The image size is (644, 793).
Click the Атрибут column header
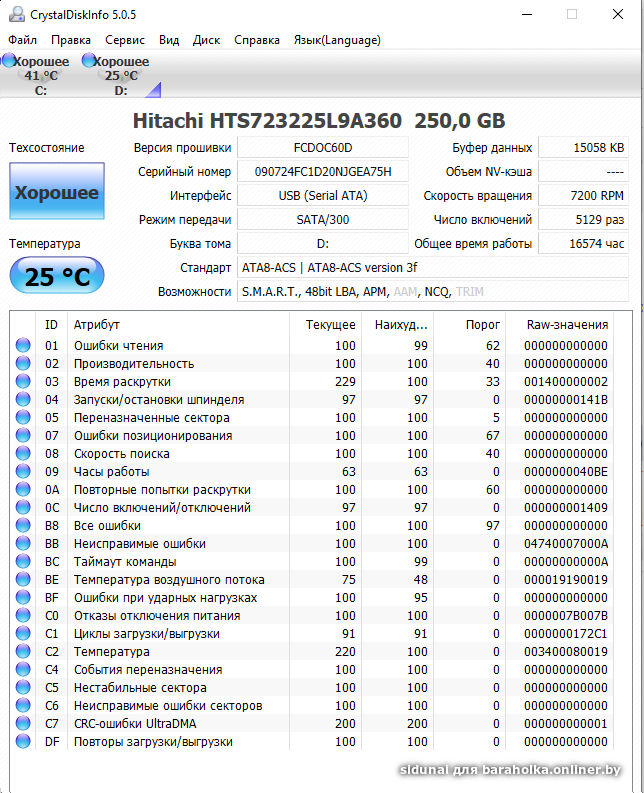[178, 325]
